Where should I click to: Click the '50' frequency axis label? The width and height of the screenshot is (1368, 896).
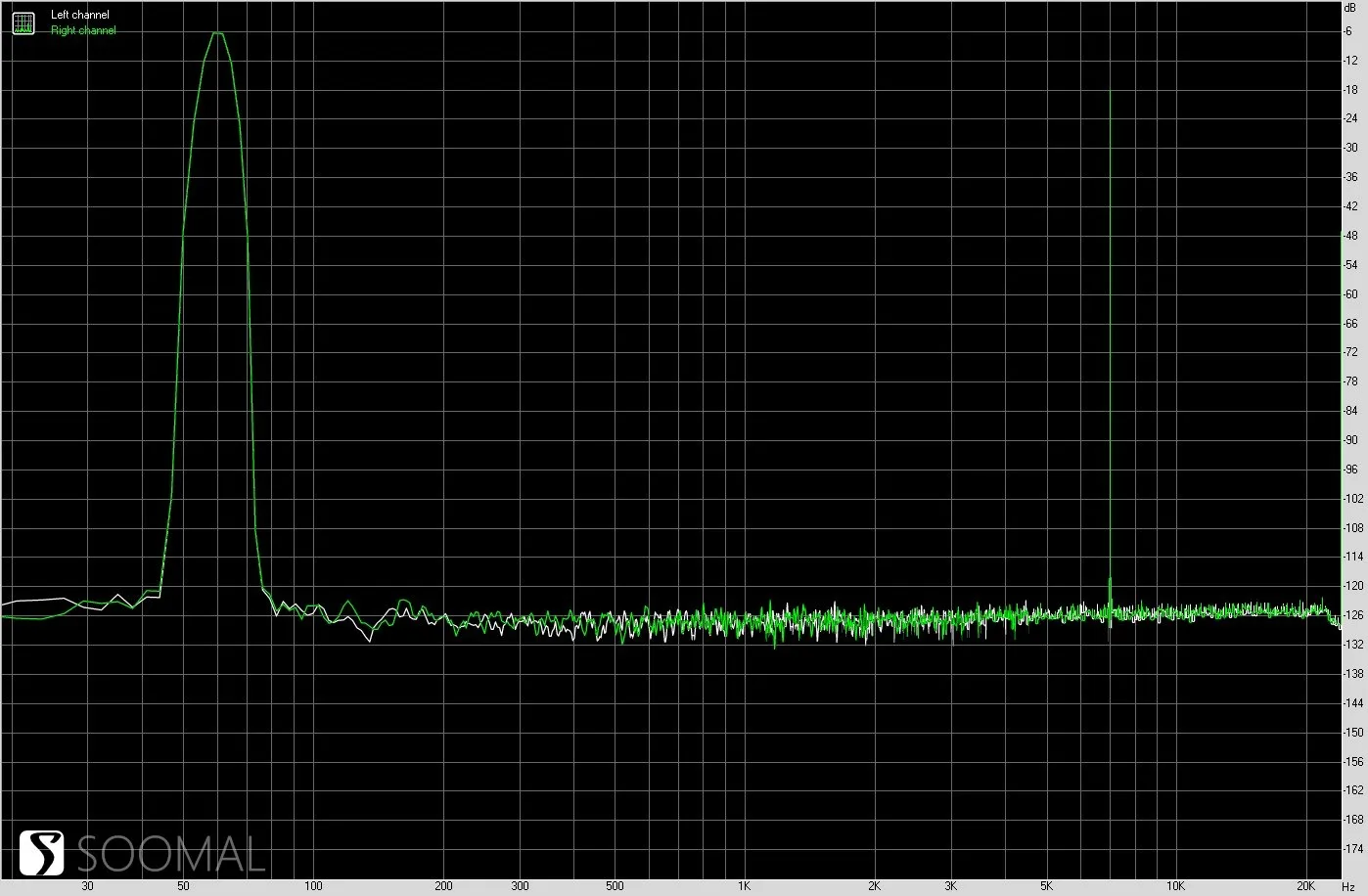tap(183, 886)
